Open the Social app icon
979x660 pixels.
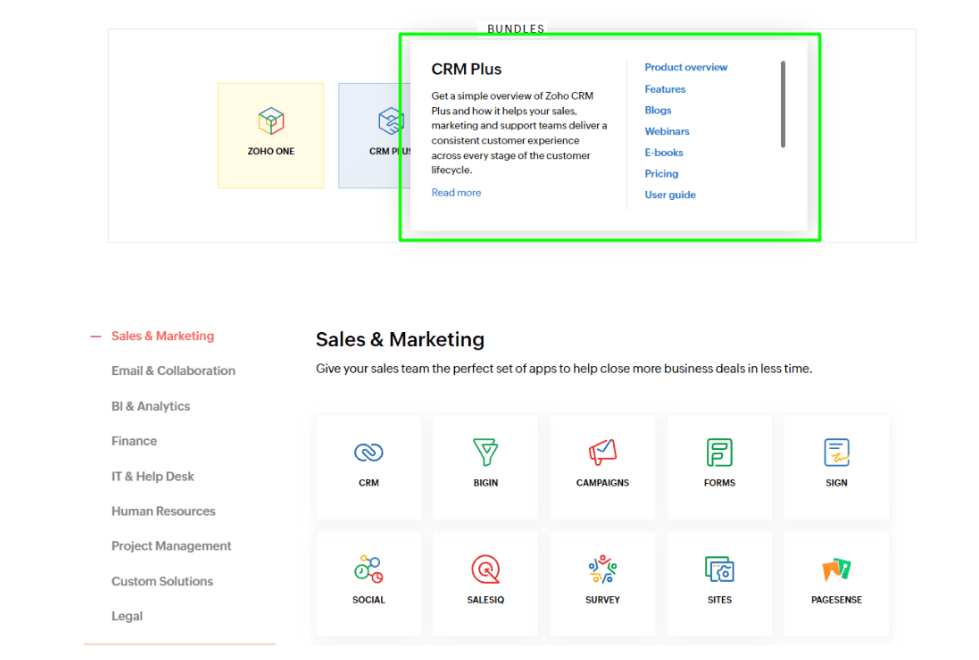tap(368, 569)
